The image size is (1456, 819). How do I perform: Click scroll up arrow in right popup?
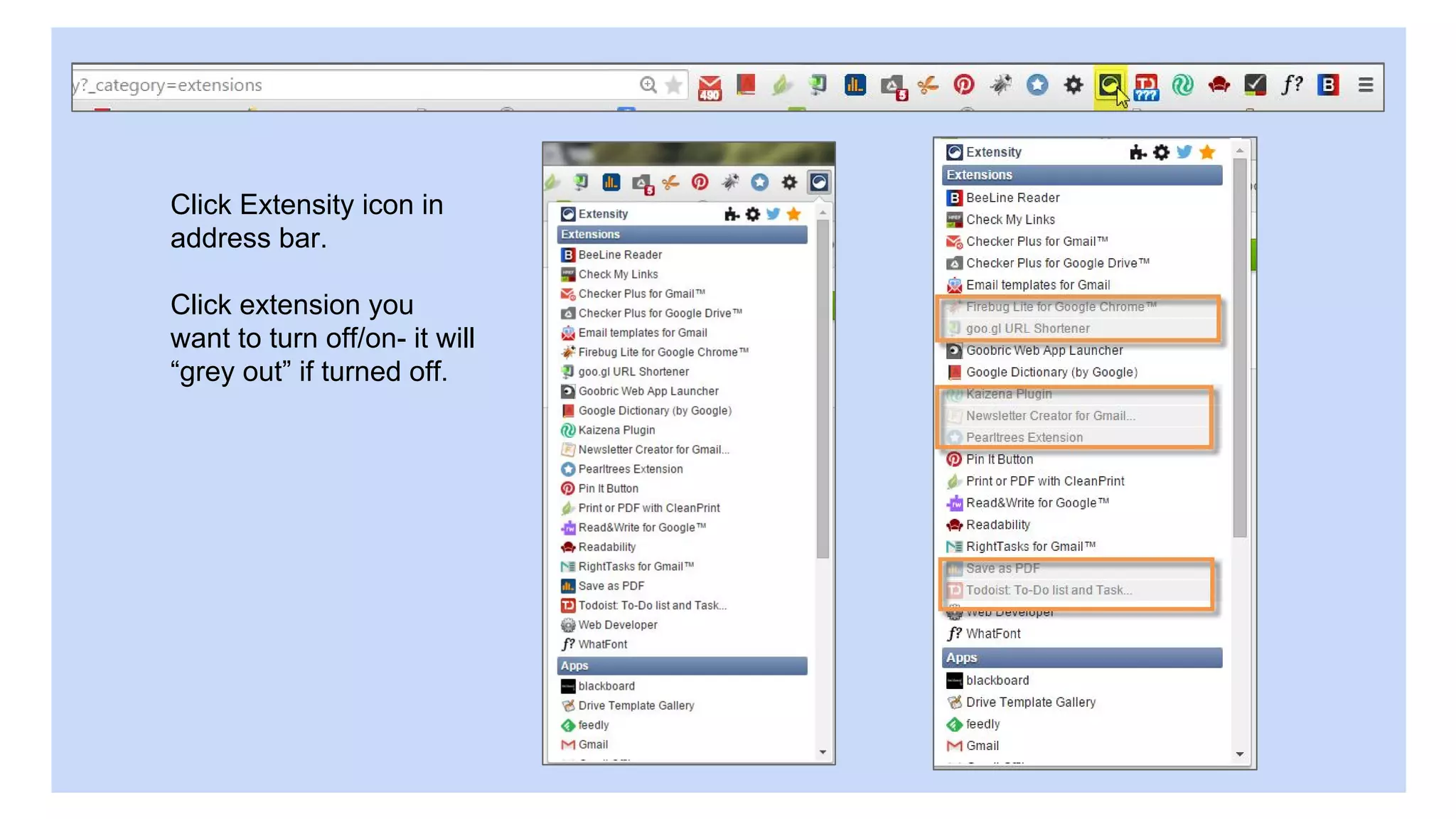point(1239,151)
